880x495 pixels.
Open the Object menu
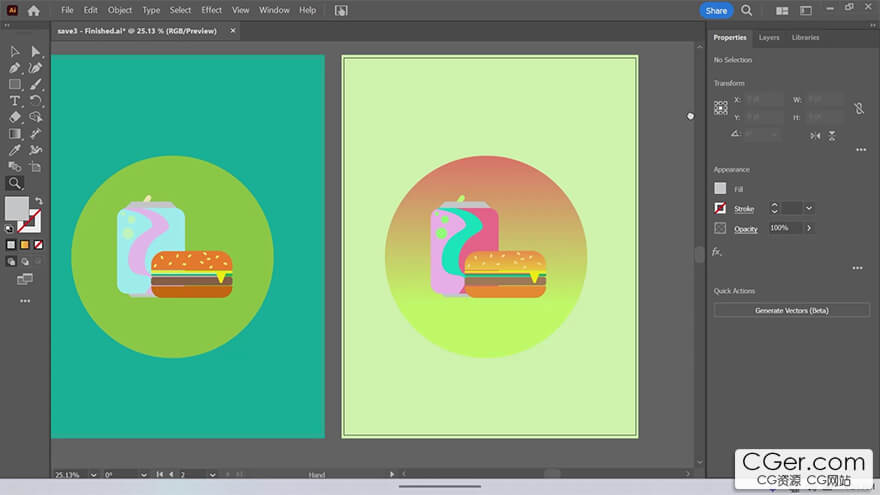pos(120,10)
